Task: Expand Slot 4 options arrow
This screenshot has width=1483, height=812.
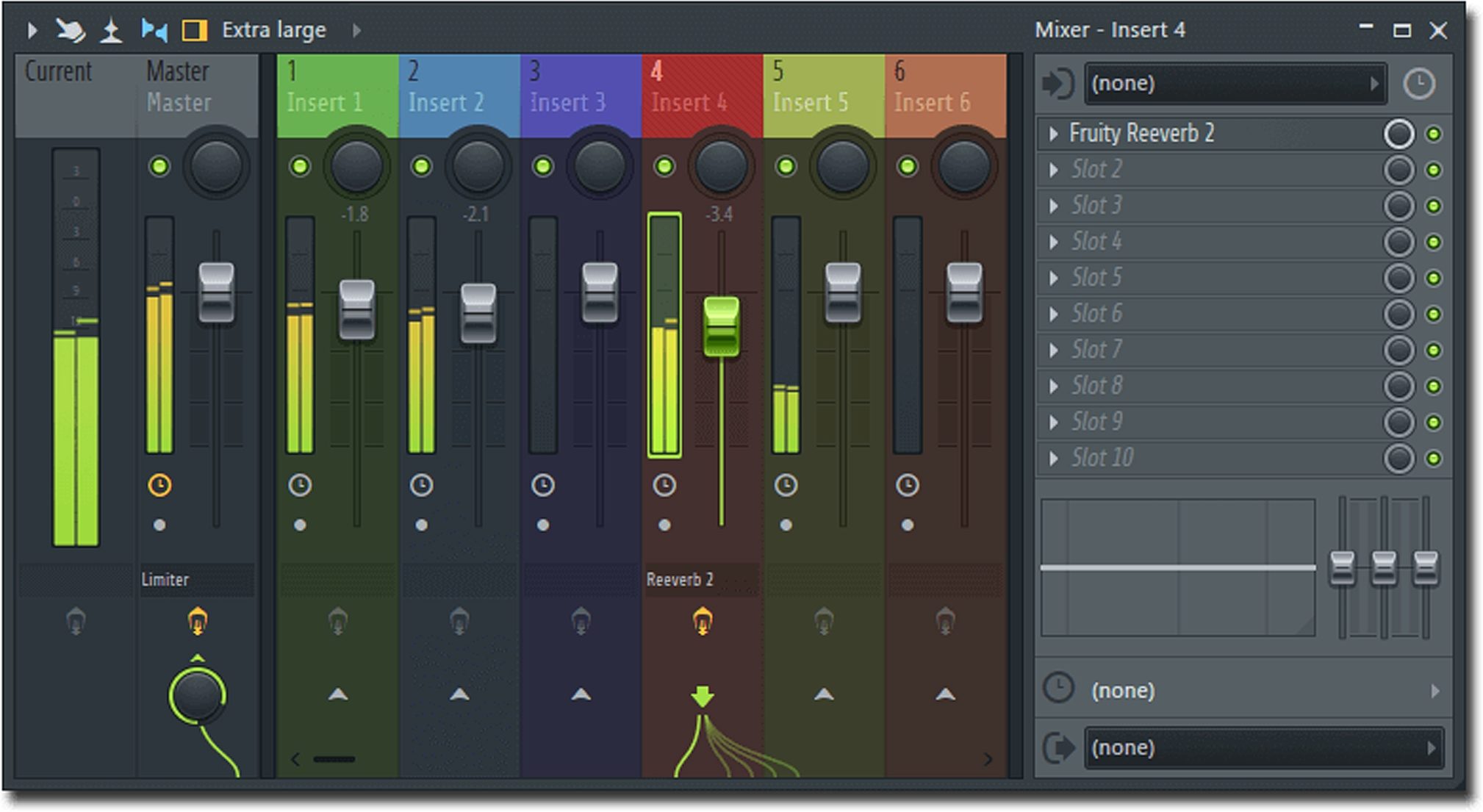Action: [1054, 242]
